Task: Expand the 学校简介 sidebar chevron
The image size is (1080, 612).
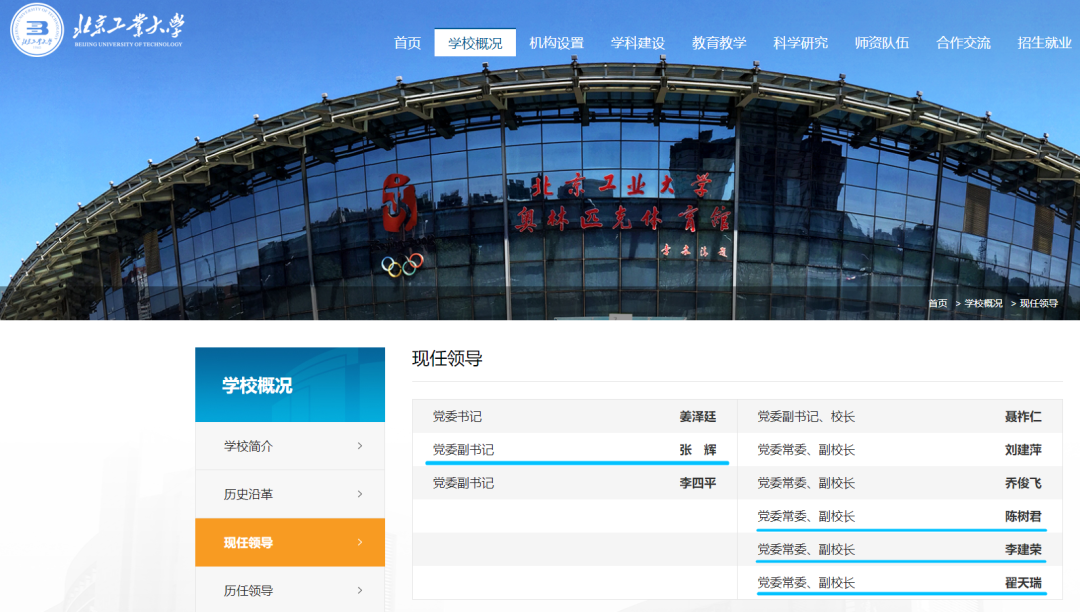Action: coord(360,446)
